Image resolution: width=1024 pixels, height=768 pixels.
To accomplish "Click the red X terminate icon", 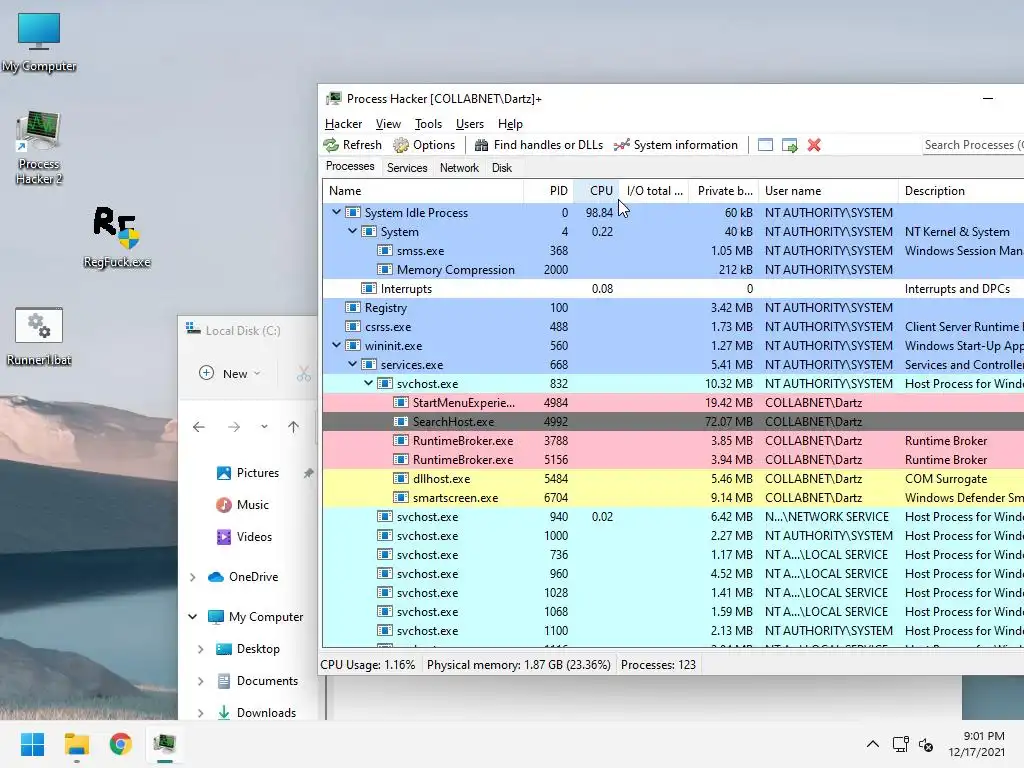I will pyautogui.click(x=814, y=145).
